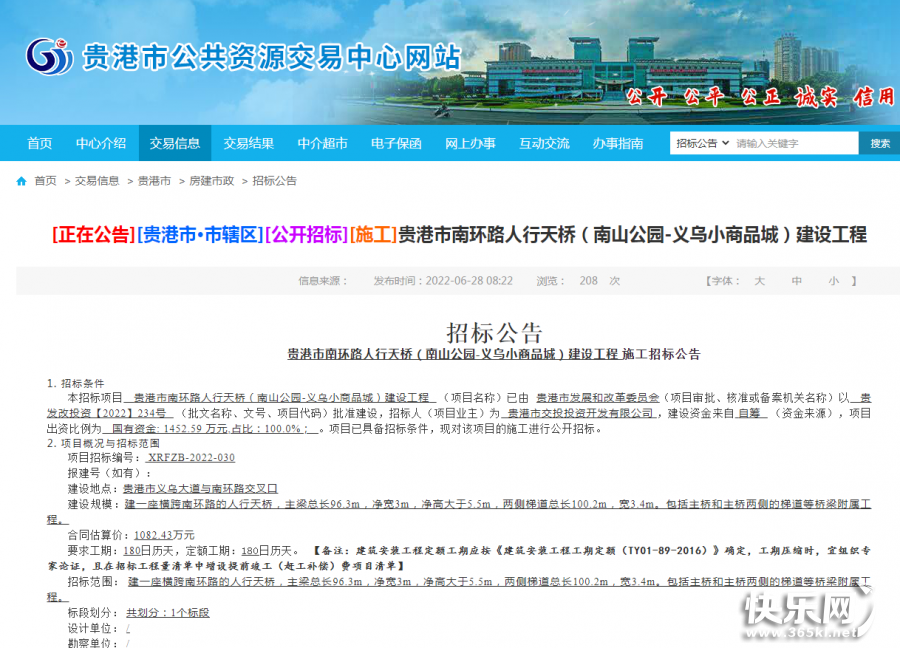Go to 首页 breadcrumb link
Image resolution: width=900 pixels, height=648 pixels.
pyautogui.click(x=45, y=181)
